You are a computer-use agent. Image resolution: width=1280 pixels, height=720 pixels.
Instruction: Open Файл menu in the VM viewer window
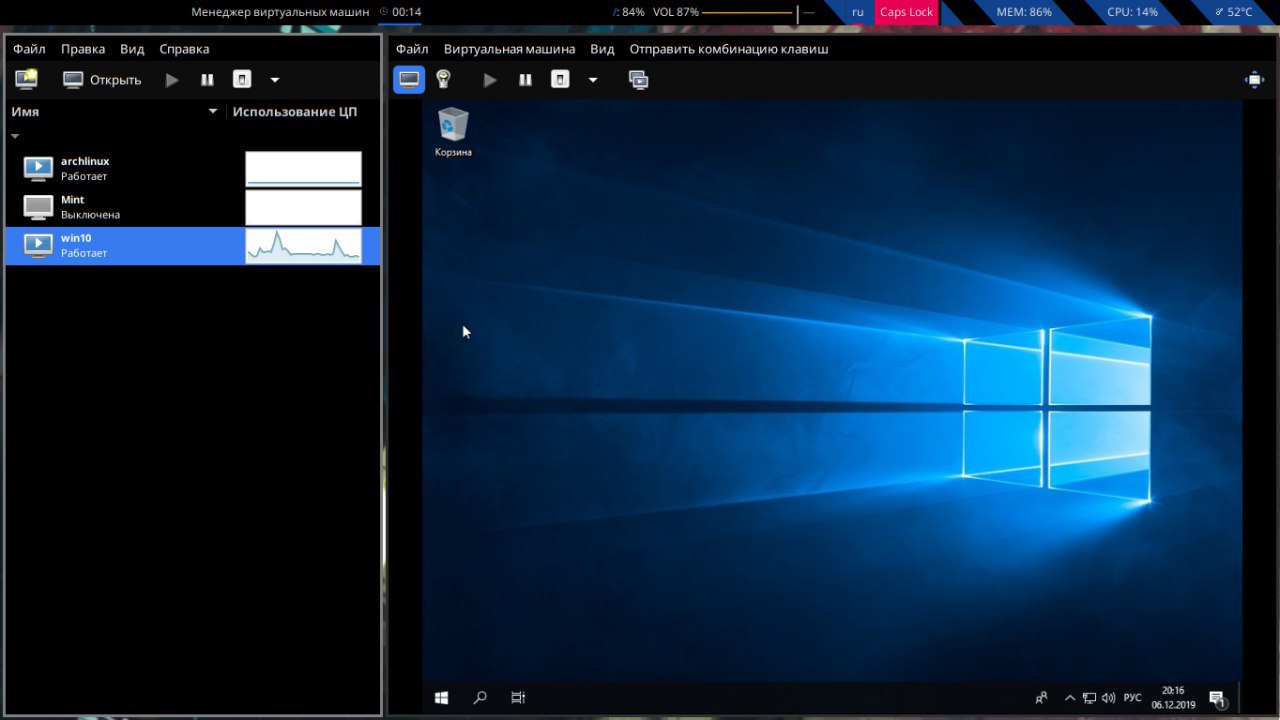click(412, 49)
